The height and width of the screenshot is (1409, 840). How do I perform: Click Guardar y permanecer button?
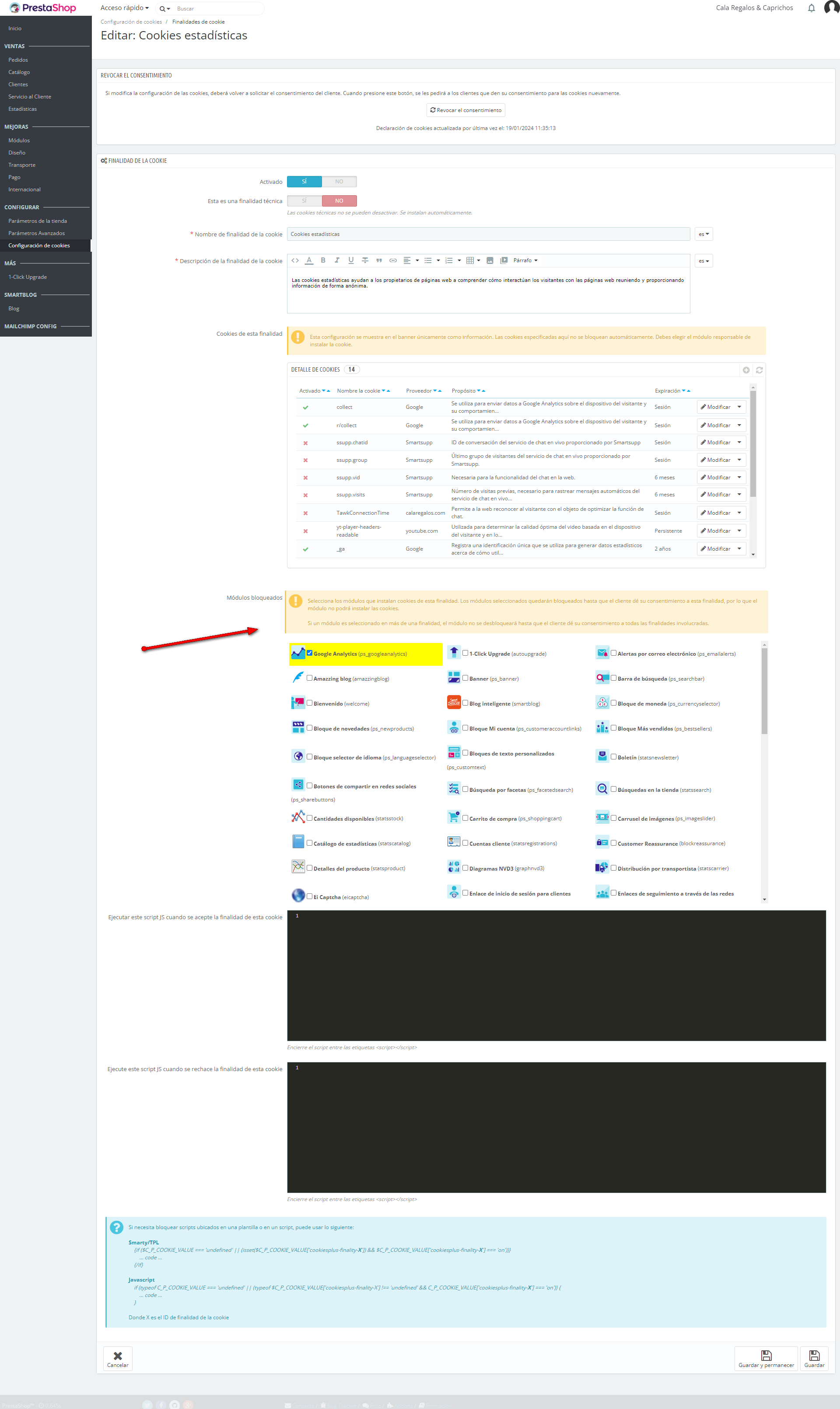click(766, 1358)
